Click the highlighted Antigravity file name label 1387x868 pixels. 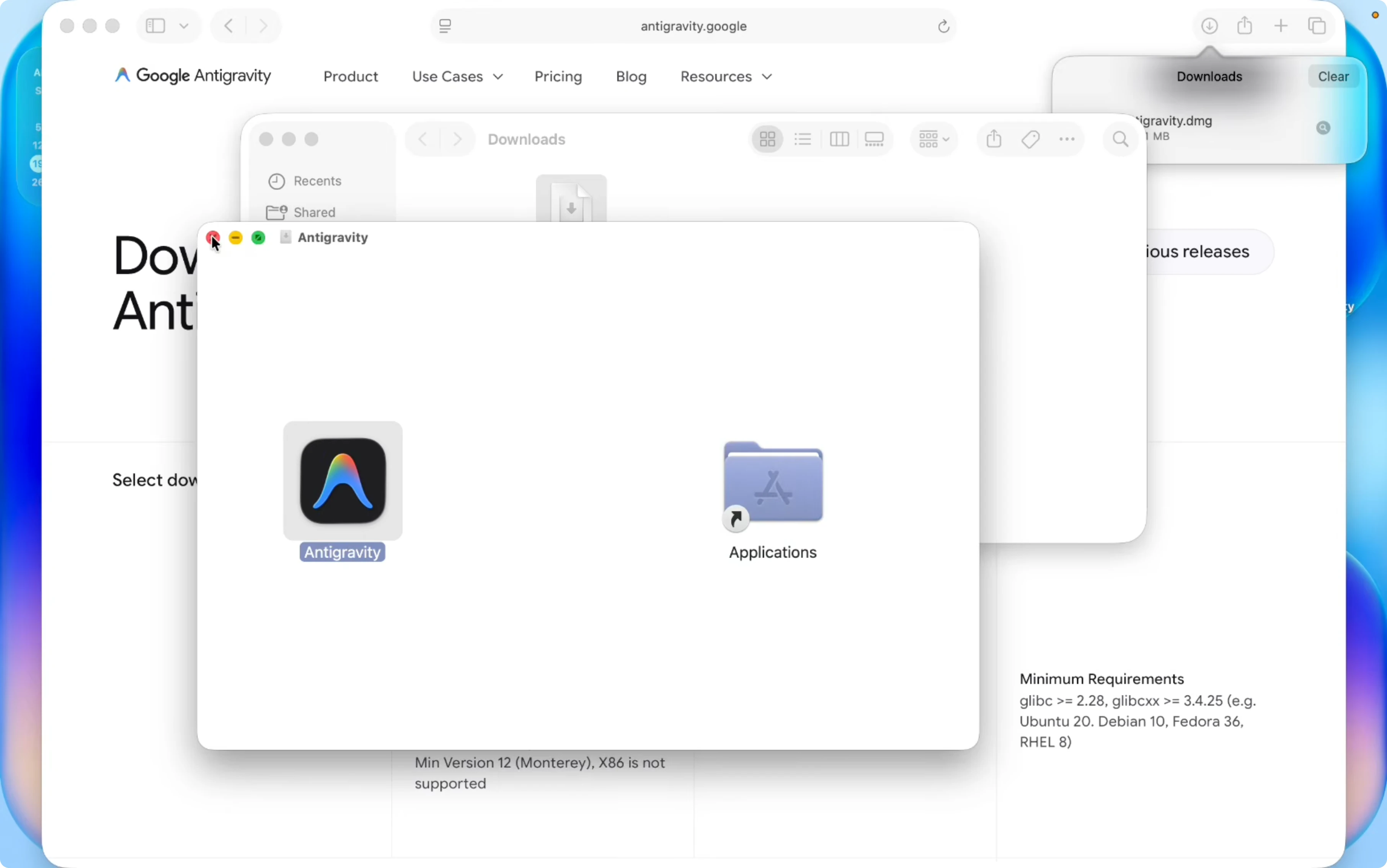pos(342,552)
